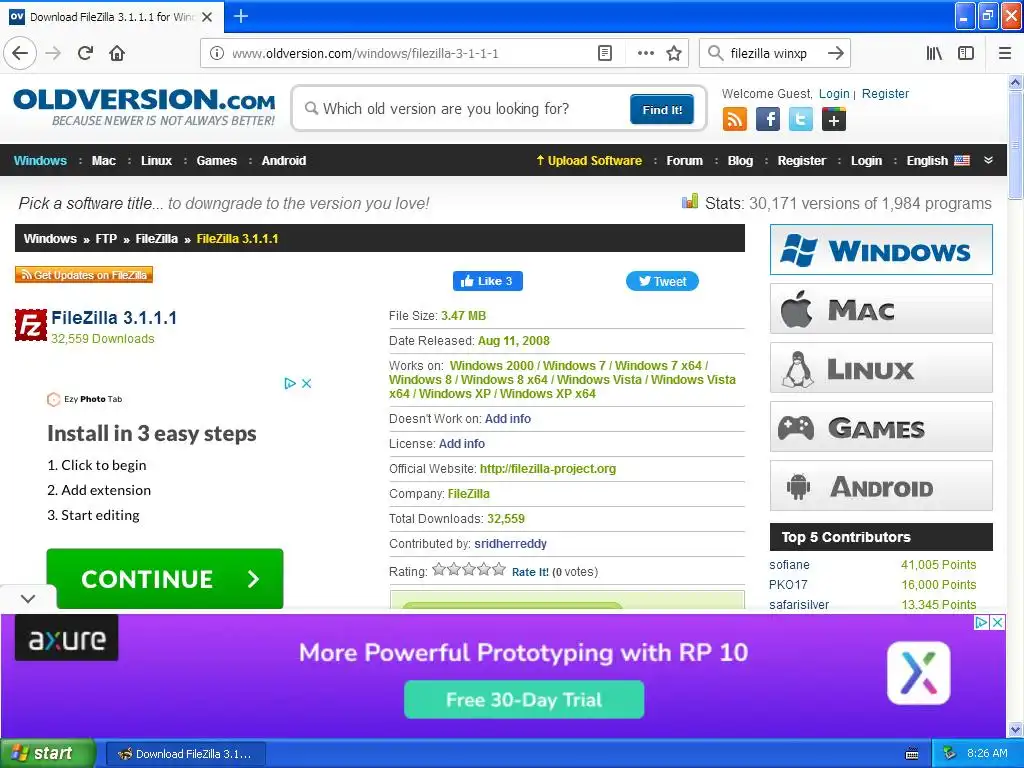Bookmark this page with the star
The width and height of the screenshot is (1024, 768).
674,53
